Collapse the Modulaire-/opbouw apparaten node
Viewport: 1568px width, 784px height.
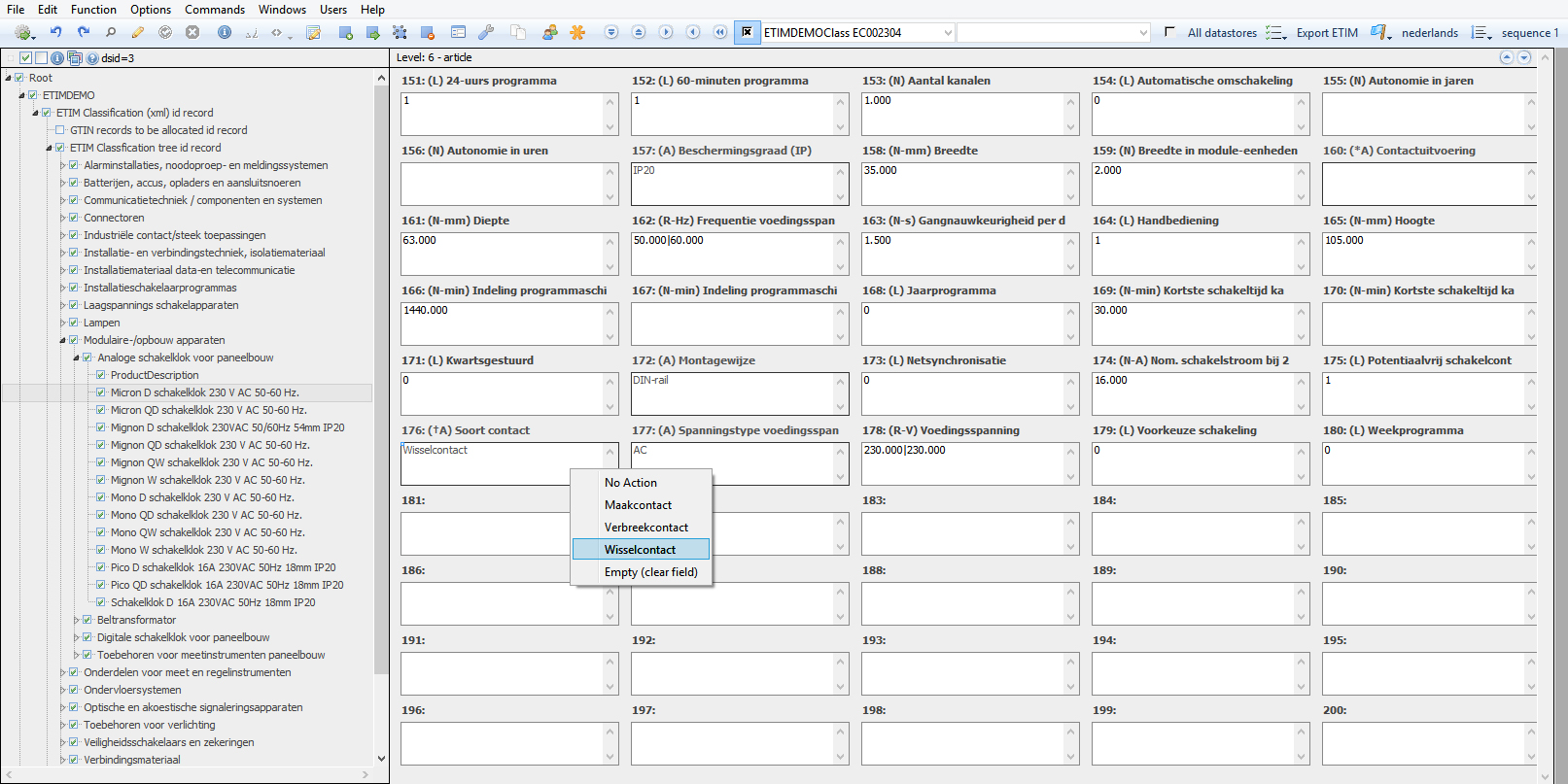click(63, 340)
